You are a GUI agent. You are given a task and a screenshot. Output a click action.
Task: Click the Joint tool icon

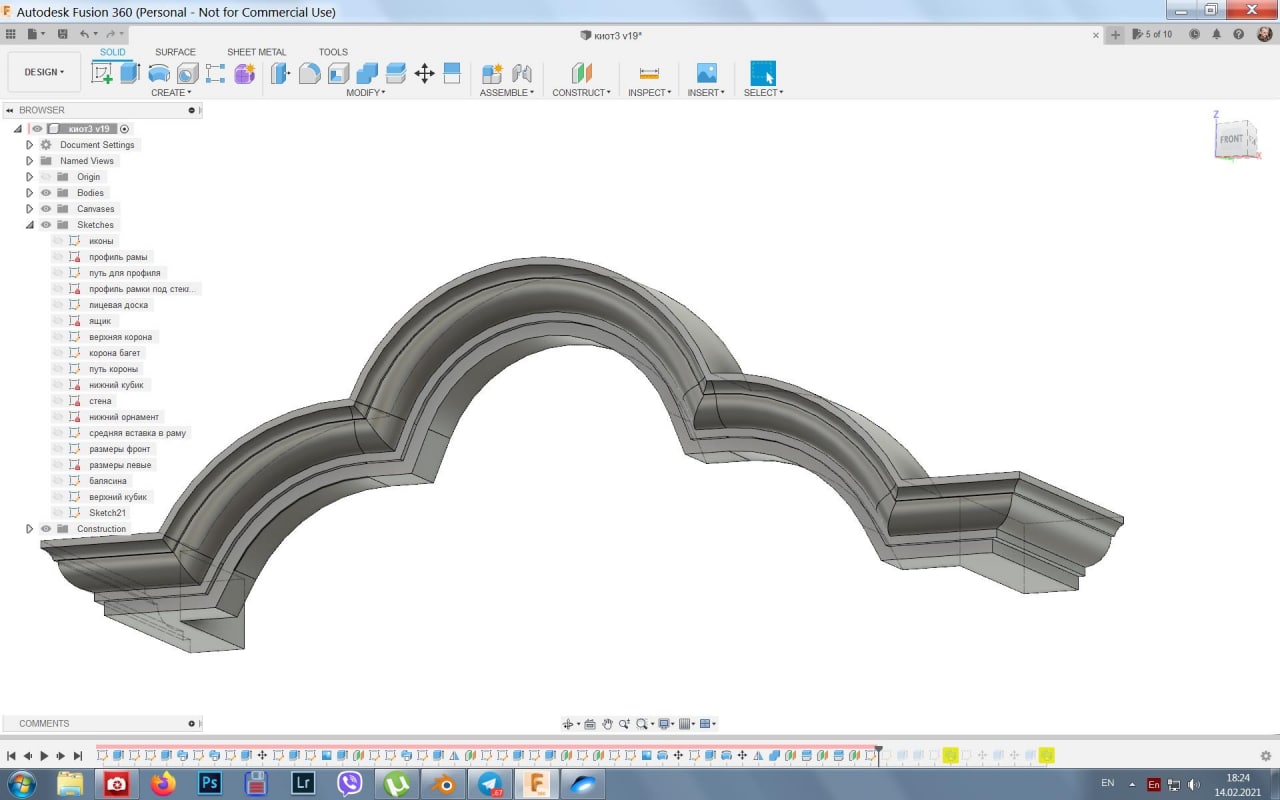[x=521, y=73]
